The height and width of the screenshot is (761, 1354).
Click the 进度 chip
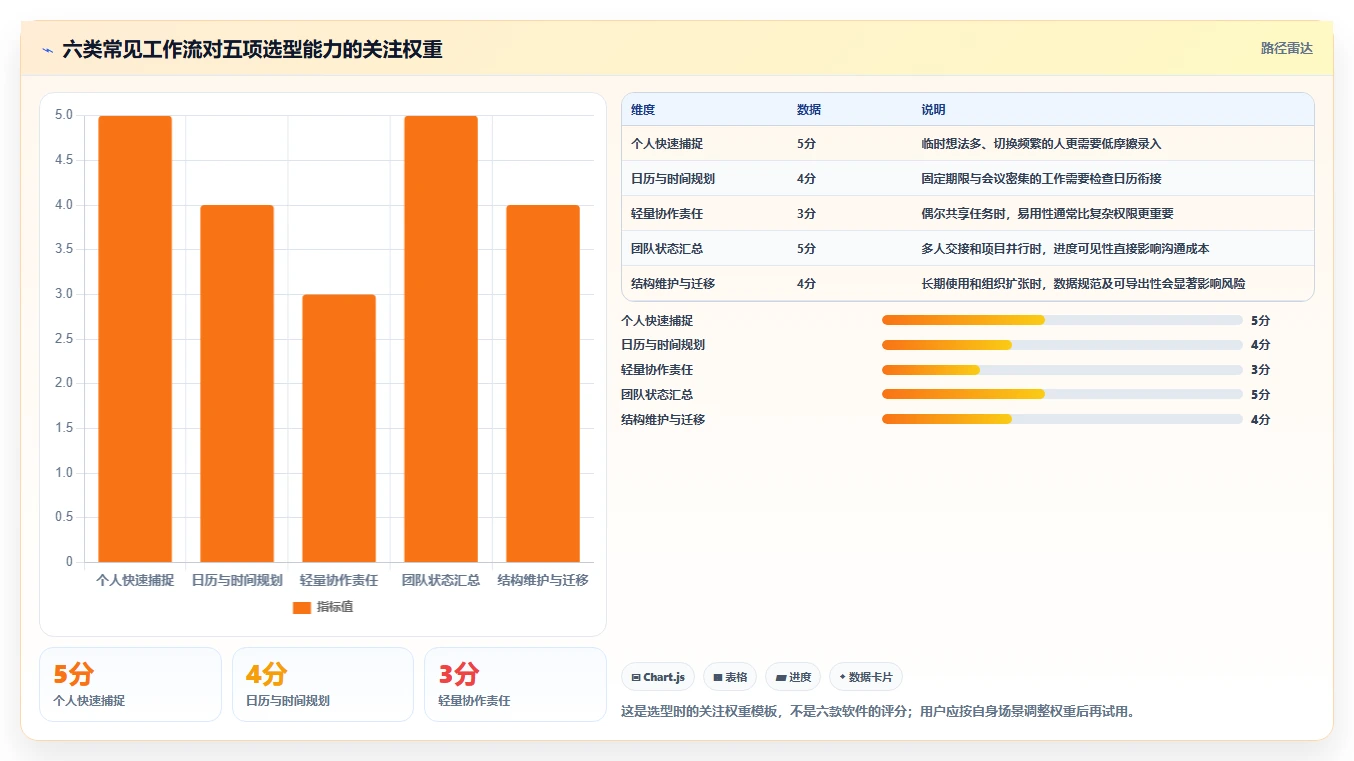pyautogui.click(x=793, y=677)
